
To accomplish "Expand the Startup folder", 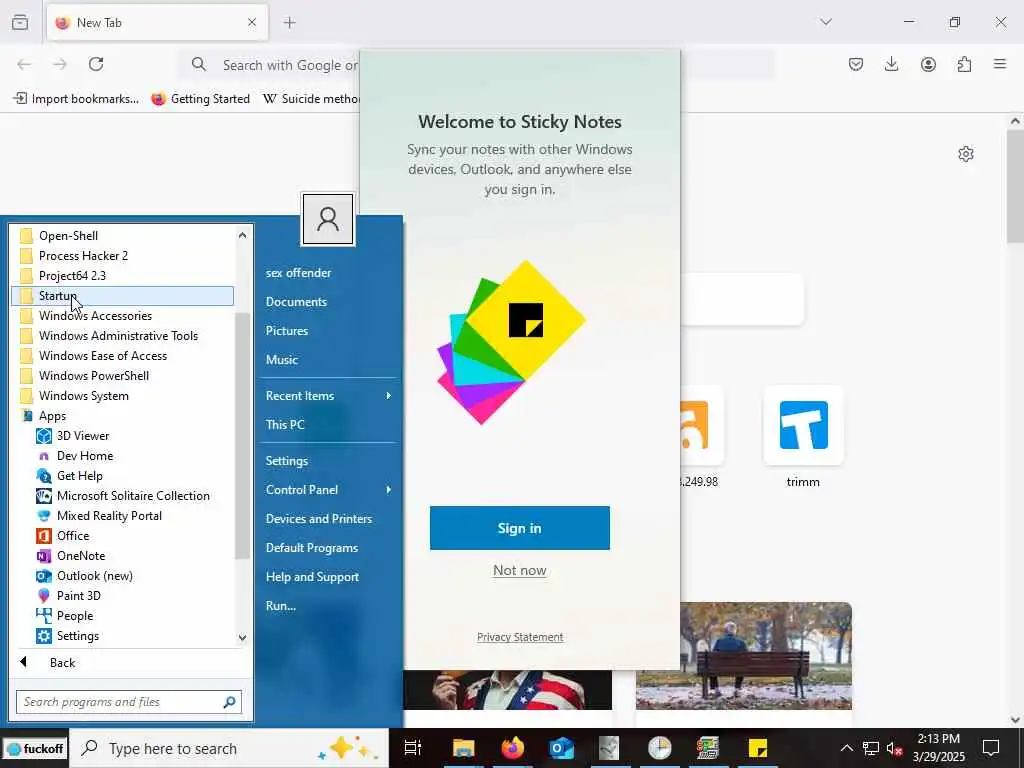I will pos(122,296).
